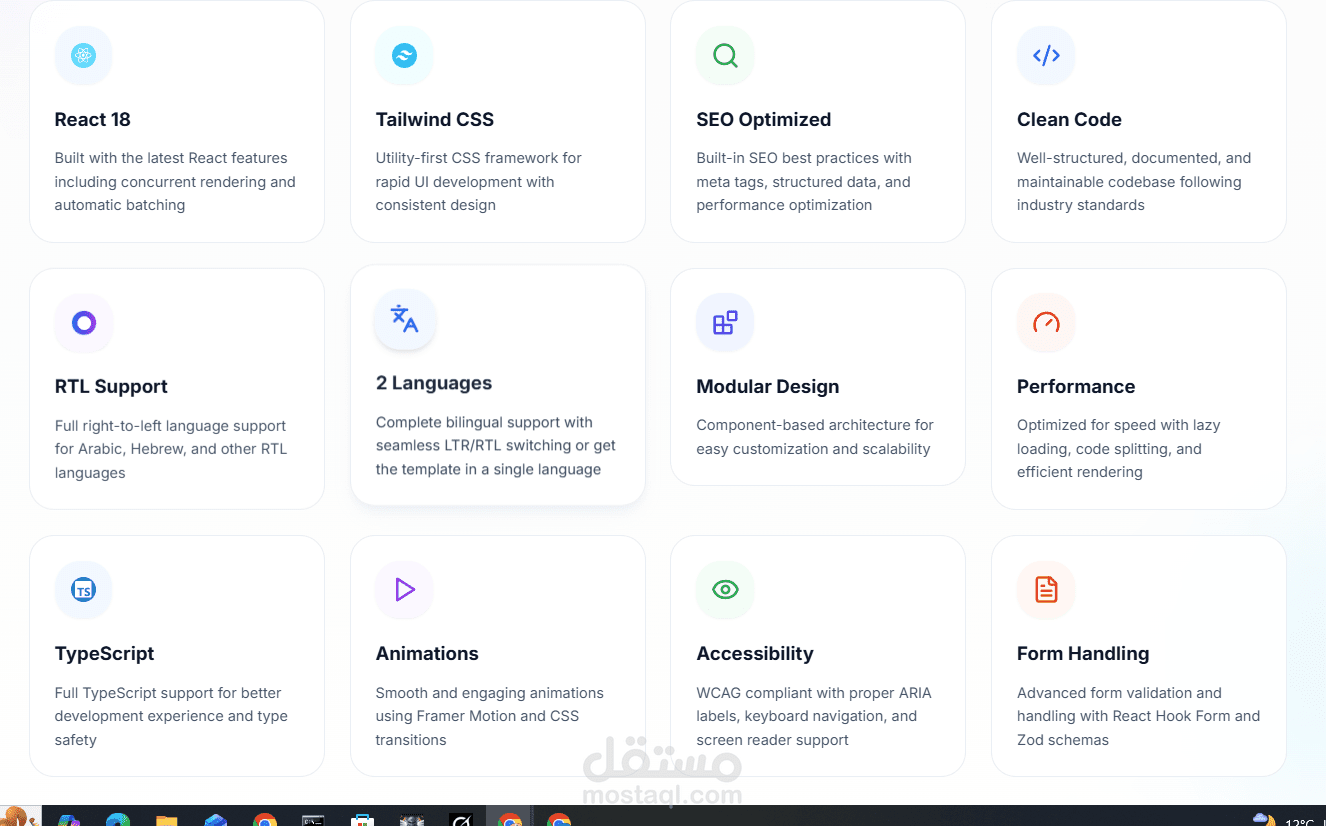
Task: Click the Performance speedometer icon
Action: [x=1046, y=323]
